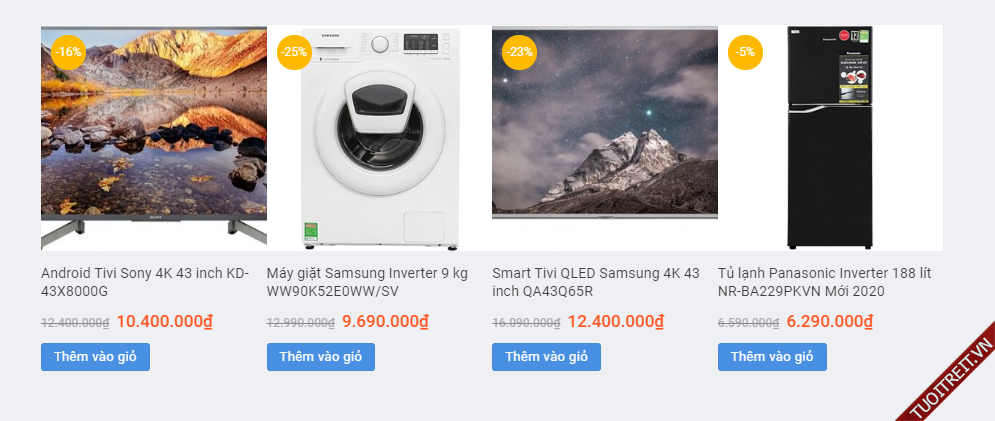This screenshot has height=421, width=995.
Task: Click the -5% discount badge
Action: [x=745, y=52]
